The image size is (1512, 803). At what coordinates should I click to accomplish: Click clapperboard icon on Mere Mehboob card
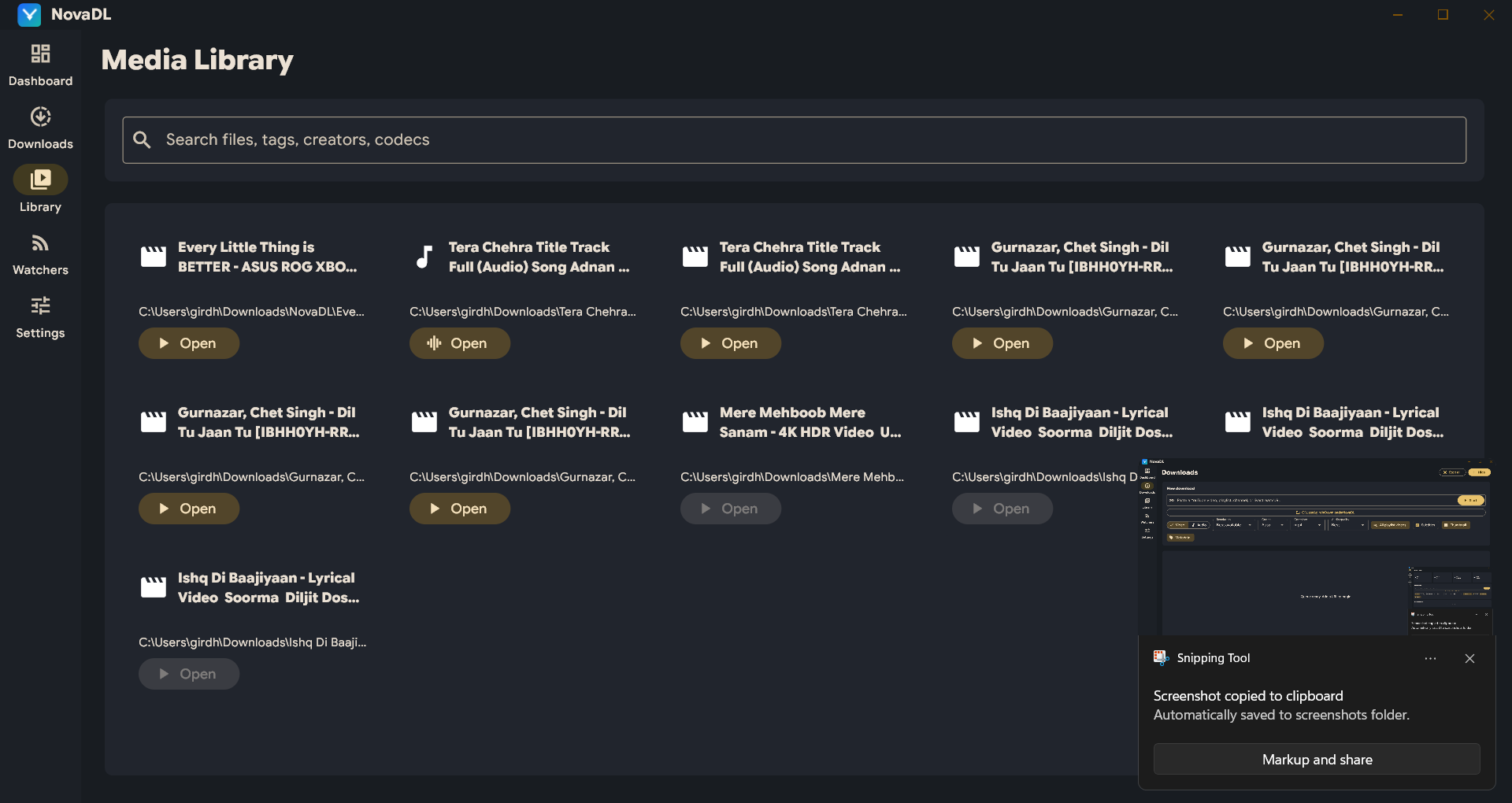(695, 422)
